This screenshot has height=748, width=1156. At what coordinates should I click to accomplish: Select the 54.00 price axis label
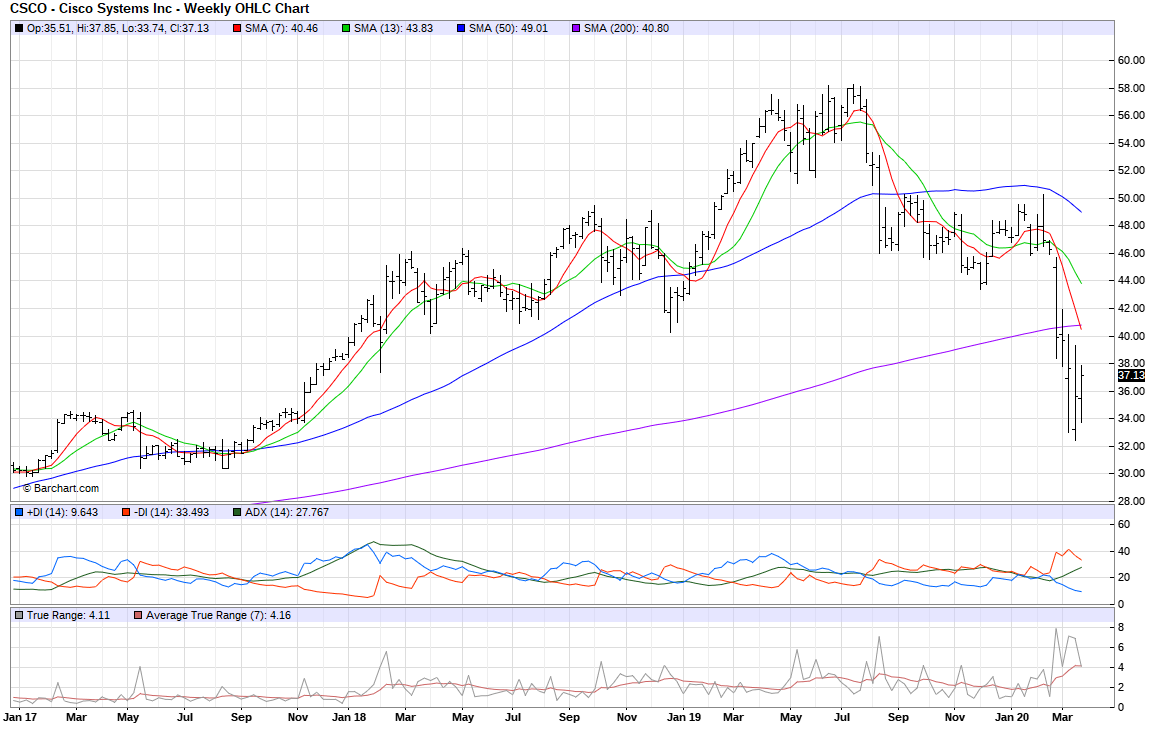click(1131, 143)
